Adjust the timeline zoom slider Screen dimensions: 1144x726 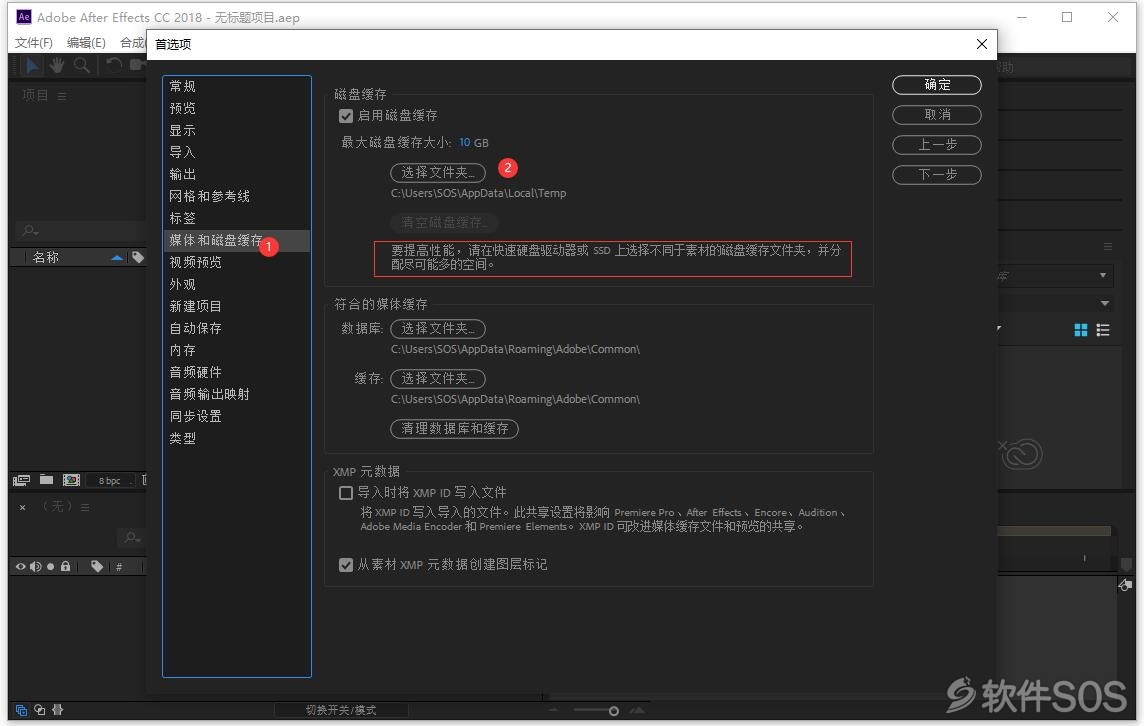614,711
